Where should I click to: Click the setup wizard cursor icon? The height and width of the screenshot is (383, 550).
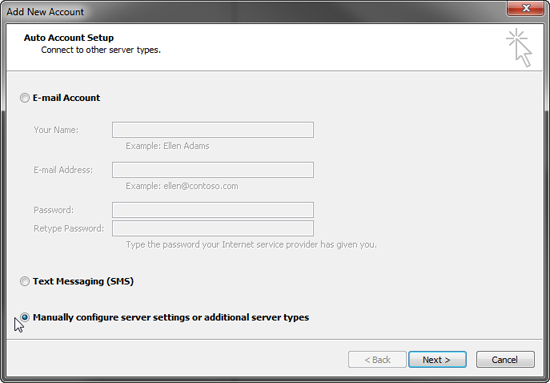519,48
